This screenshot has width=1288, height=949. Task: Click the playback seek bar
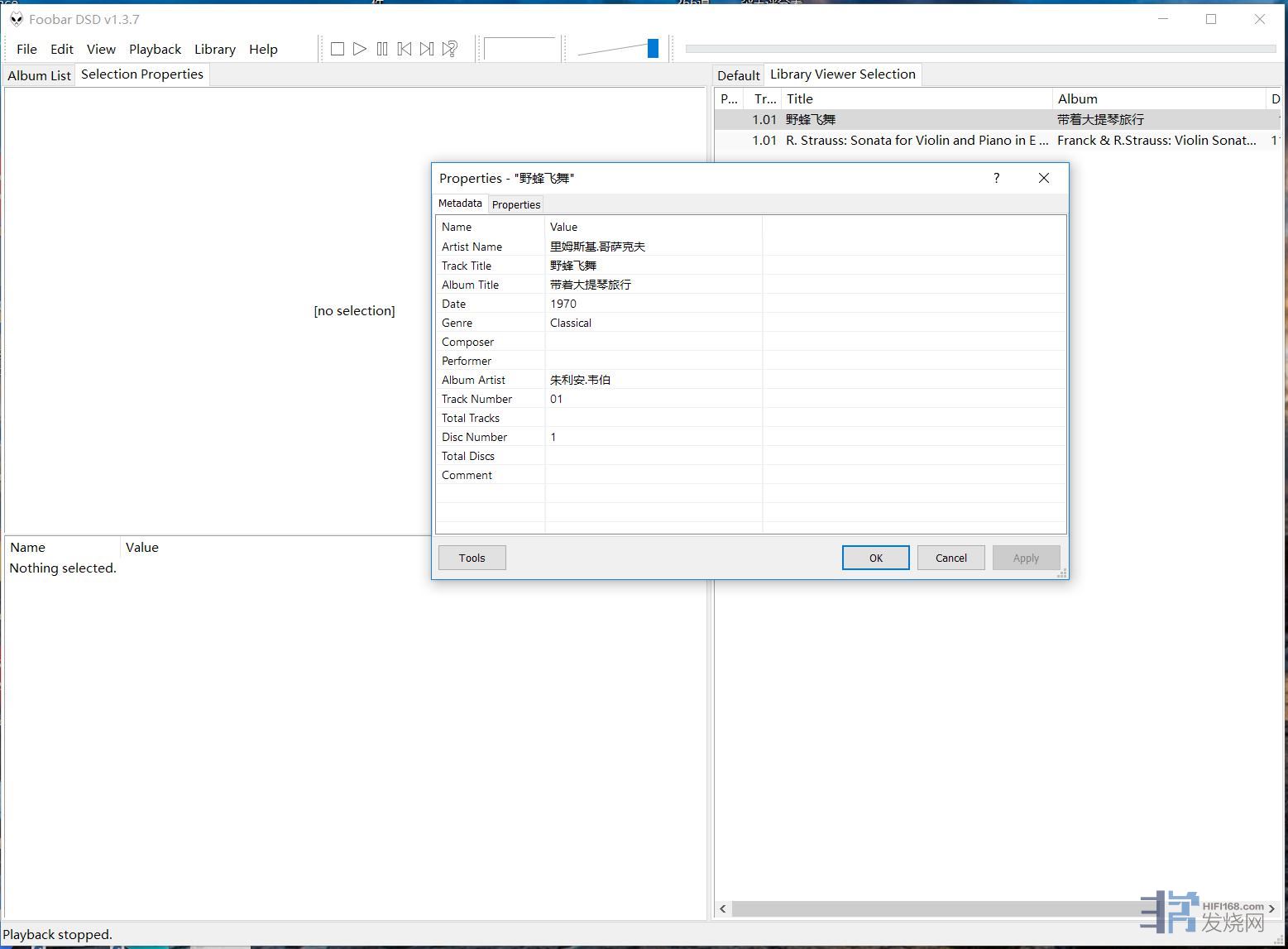(x=980, y=49)
